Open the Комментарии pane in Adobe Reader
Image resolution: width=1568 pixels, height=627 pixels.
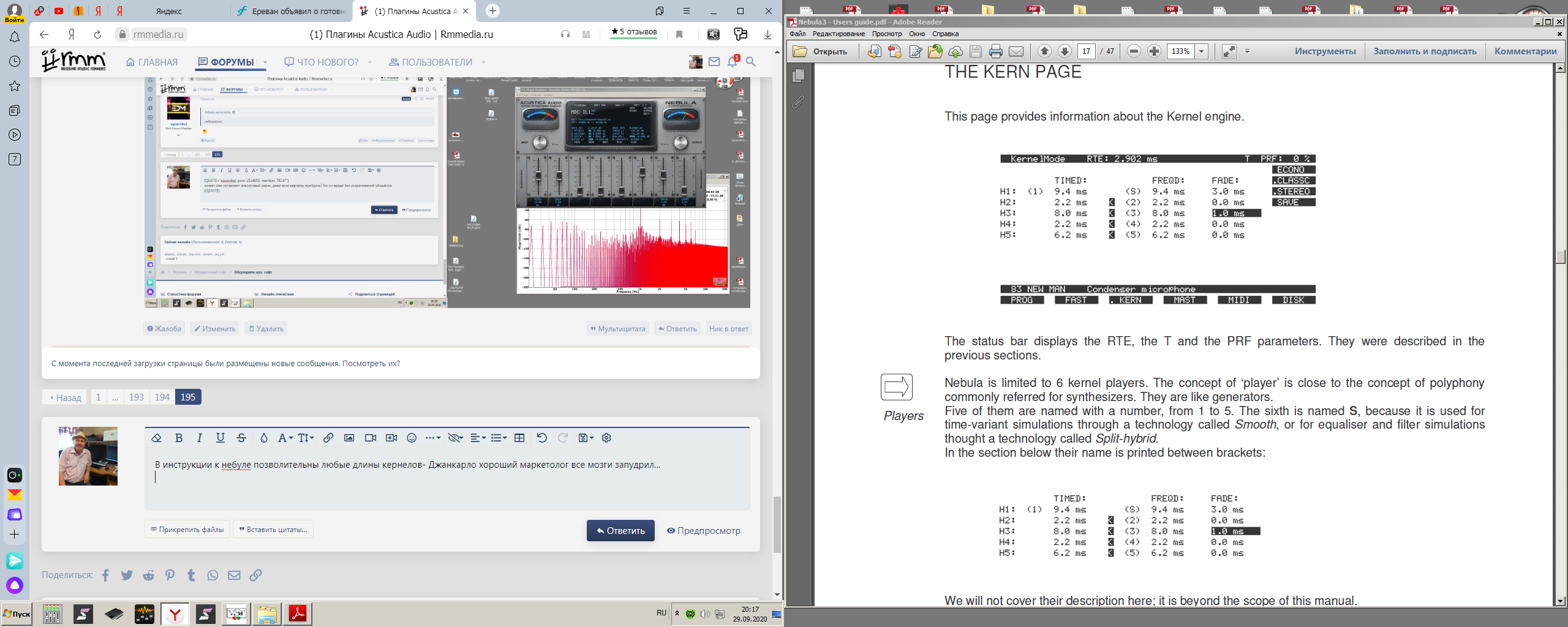[1525, 51]
